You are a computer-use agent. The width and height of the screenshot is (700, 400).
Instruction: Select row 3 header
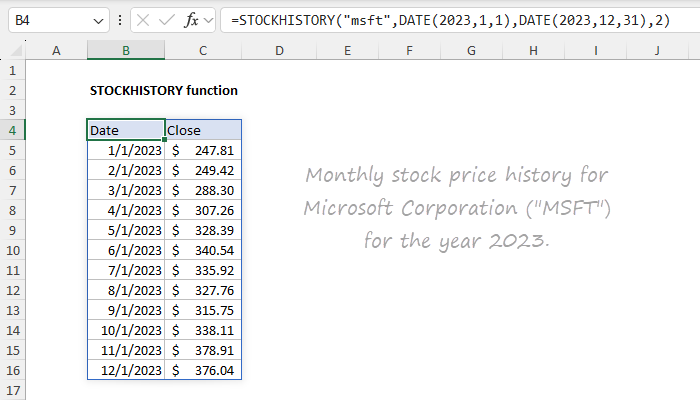12,110
